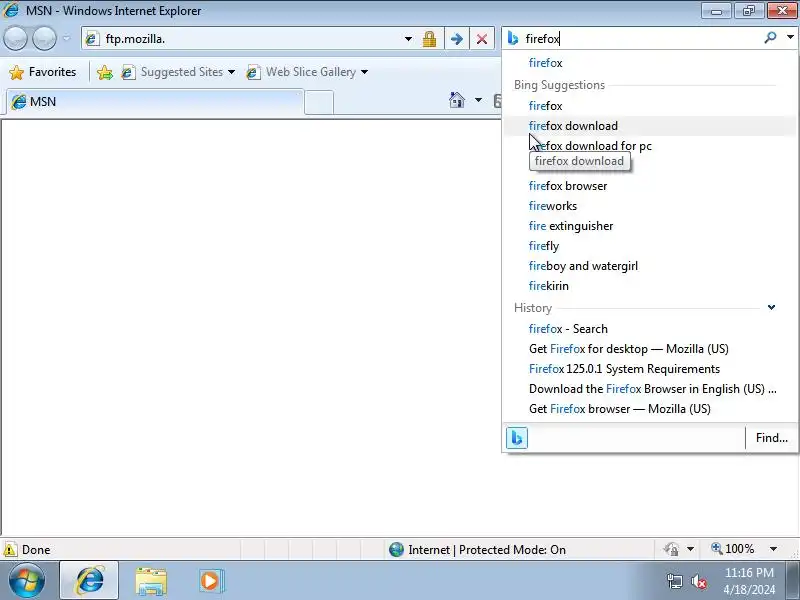
Task: Open a new blank tab
Action: [319, 103]
